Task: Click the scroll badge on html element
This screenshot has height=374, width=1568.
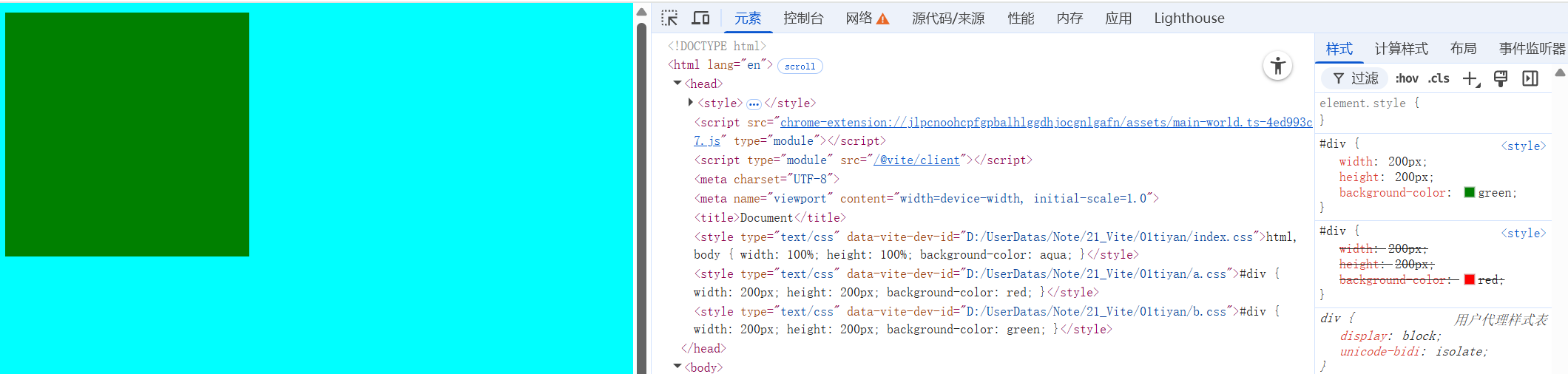Action: (800, 67)
